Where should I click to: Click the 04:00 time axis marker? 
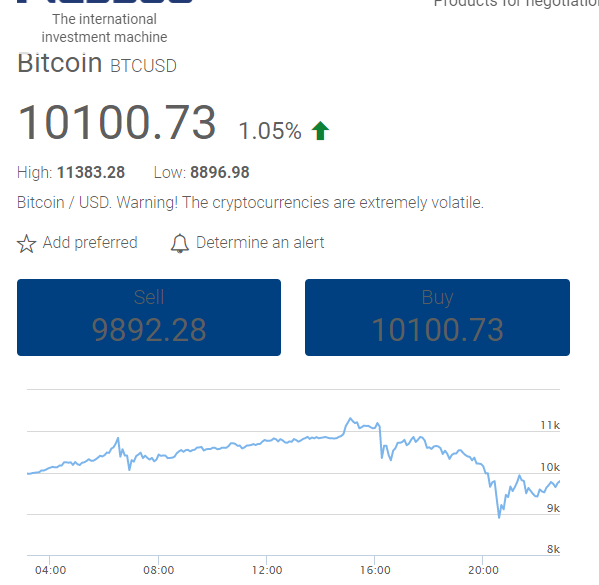coord(50,570)
